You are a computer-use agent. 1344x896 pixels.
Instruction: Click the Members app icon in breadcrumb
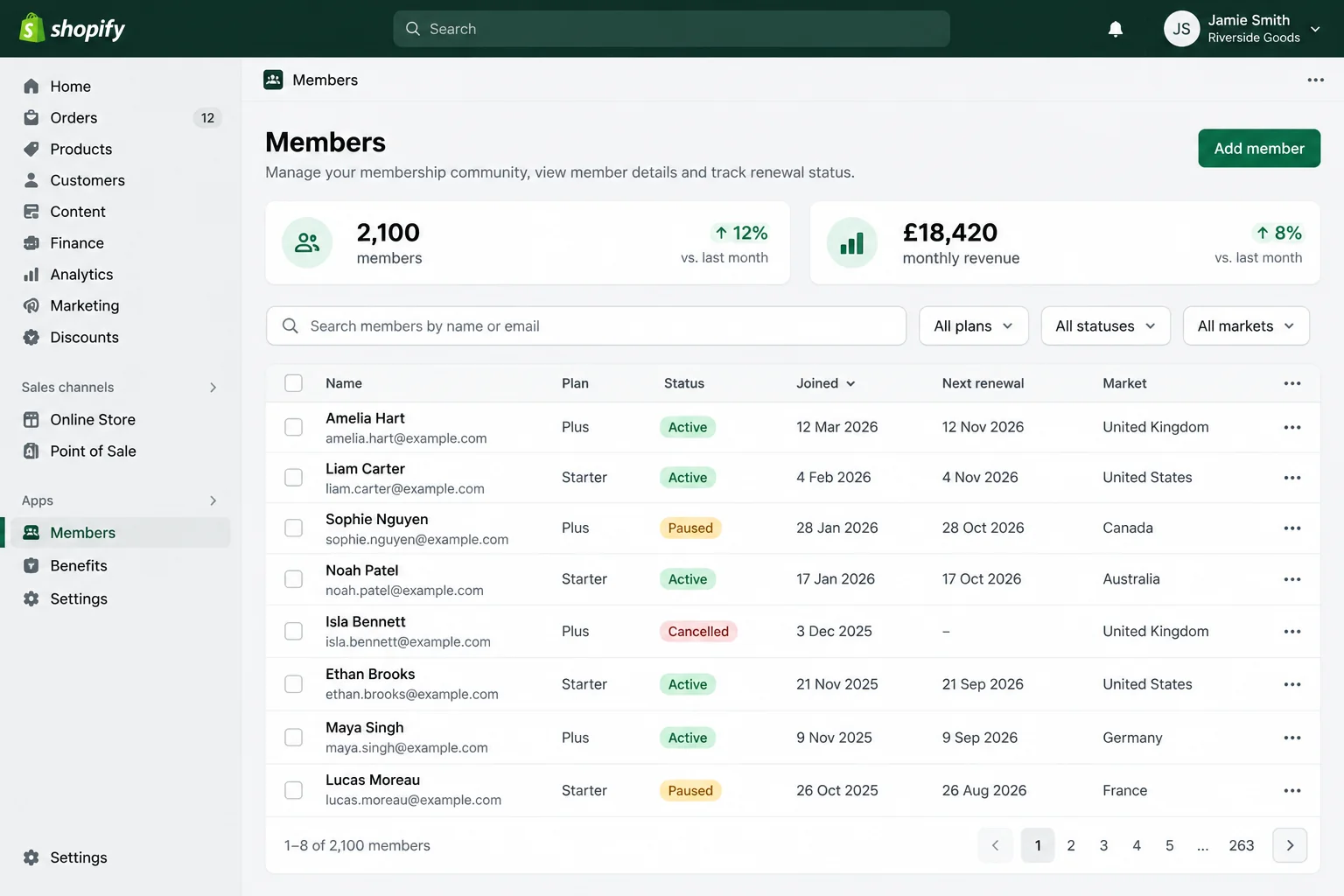click(x=273, y=80)
